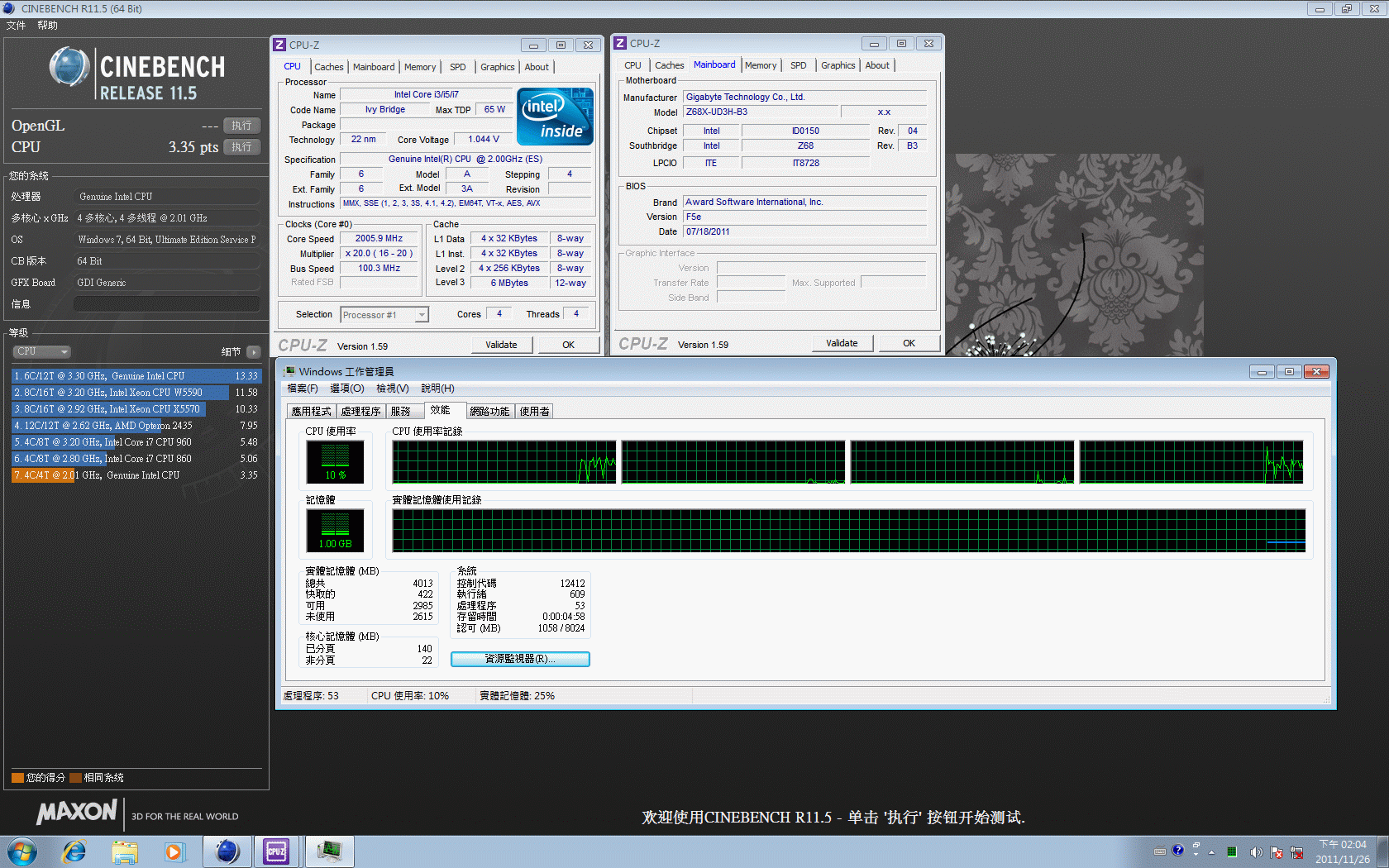Open the CPU-Z taskbar icon
This screenshot has width=1389, height=868.
click(276, 851)
